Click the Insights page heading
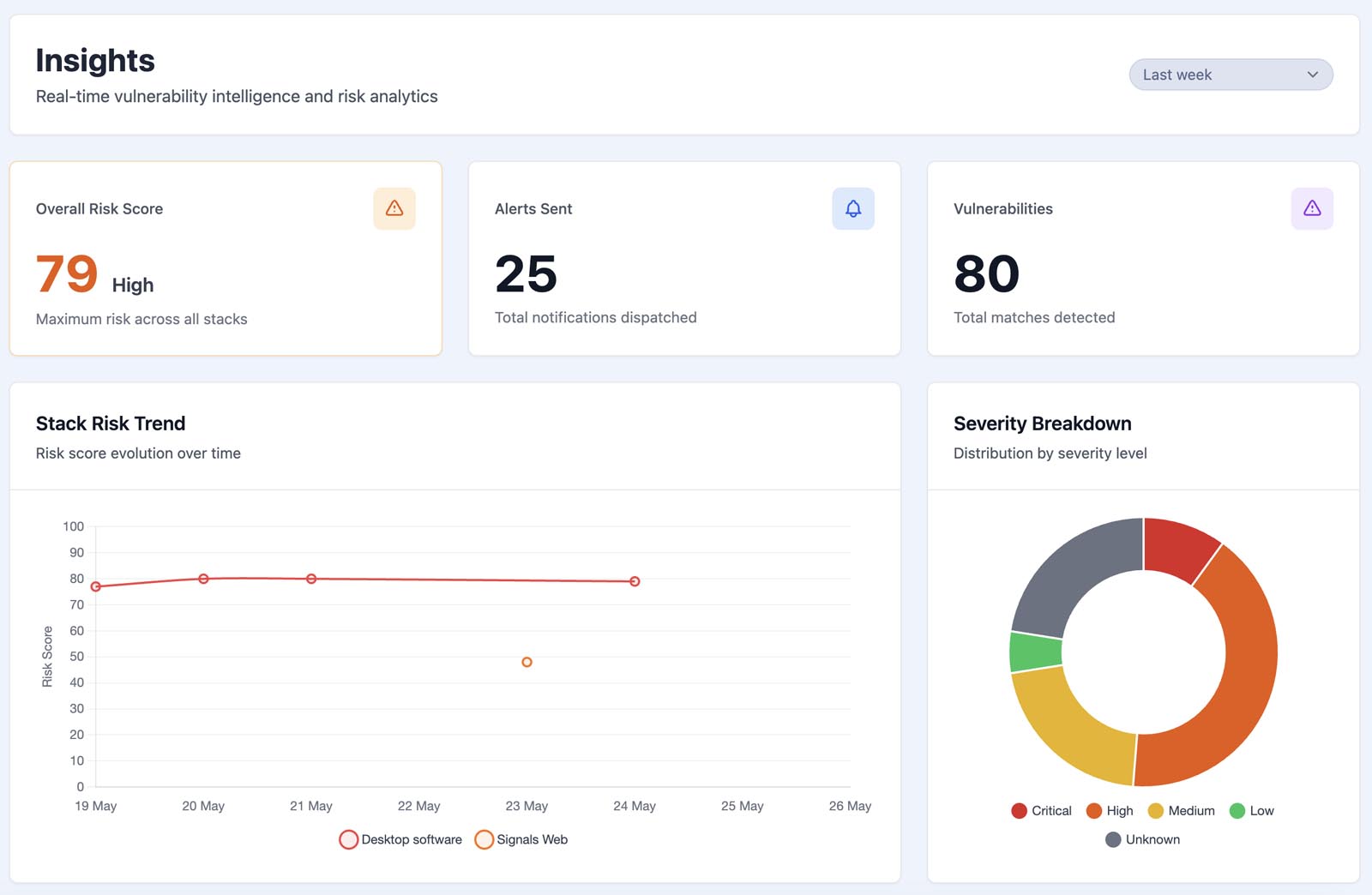The width and height of the screenshot is (1372, 895). (95, 61)
